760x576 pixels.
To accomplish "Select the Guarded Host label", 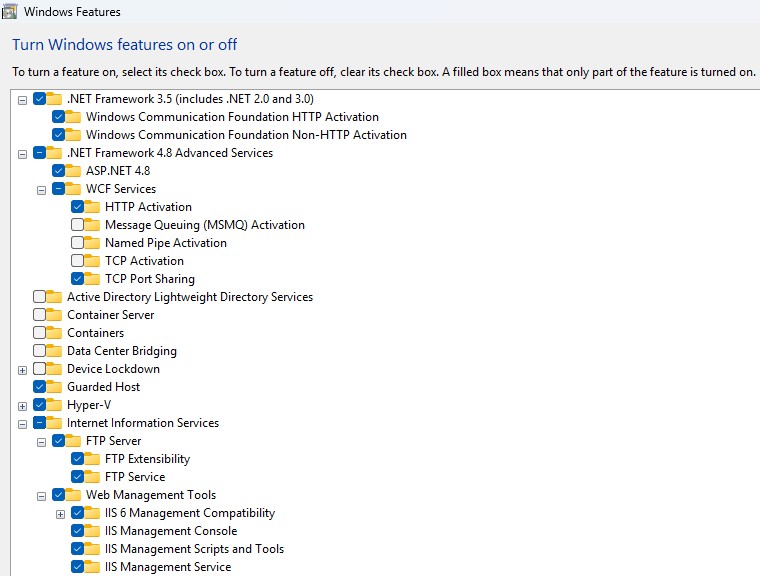I will tap(103, 387).
